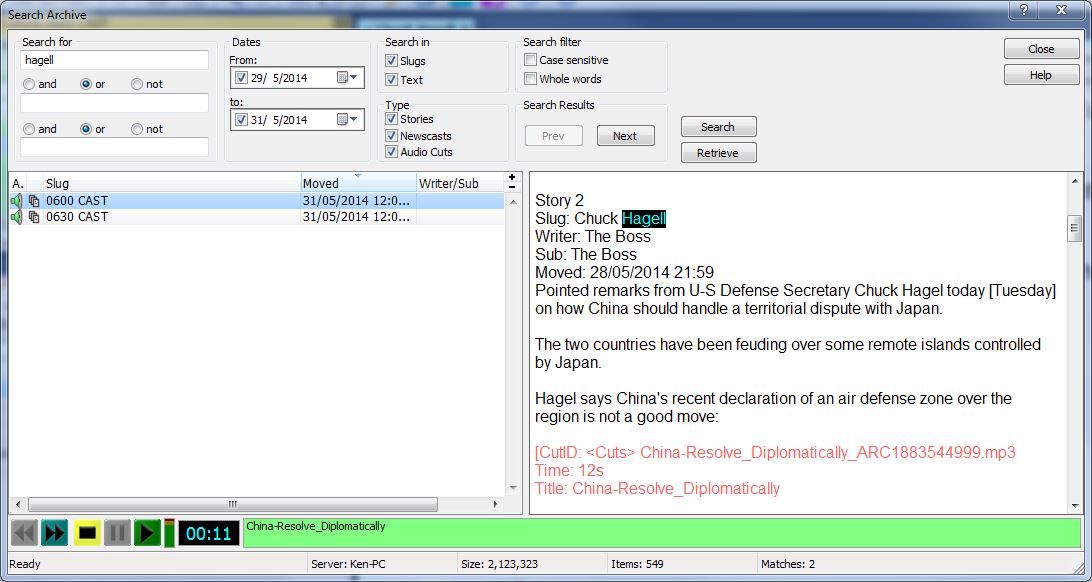1092x582 pixels.
Task: Select second row 'or' radio button
Action: click(86, 129)
